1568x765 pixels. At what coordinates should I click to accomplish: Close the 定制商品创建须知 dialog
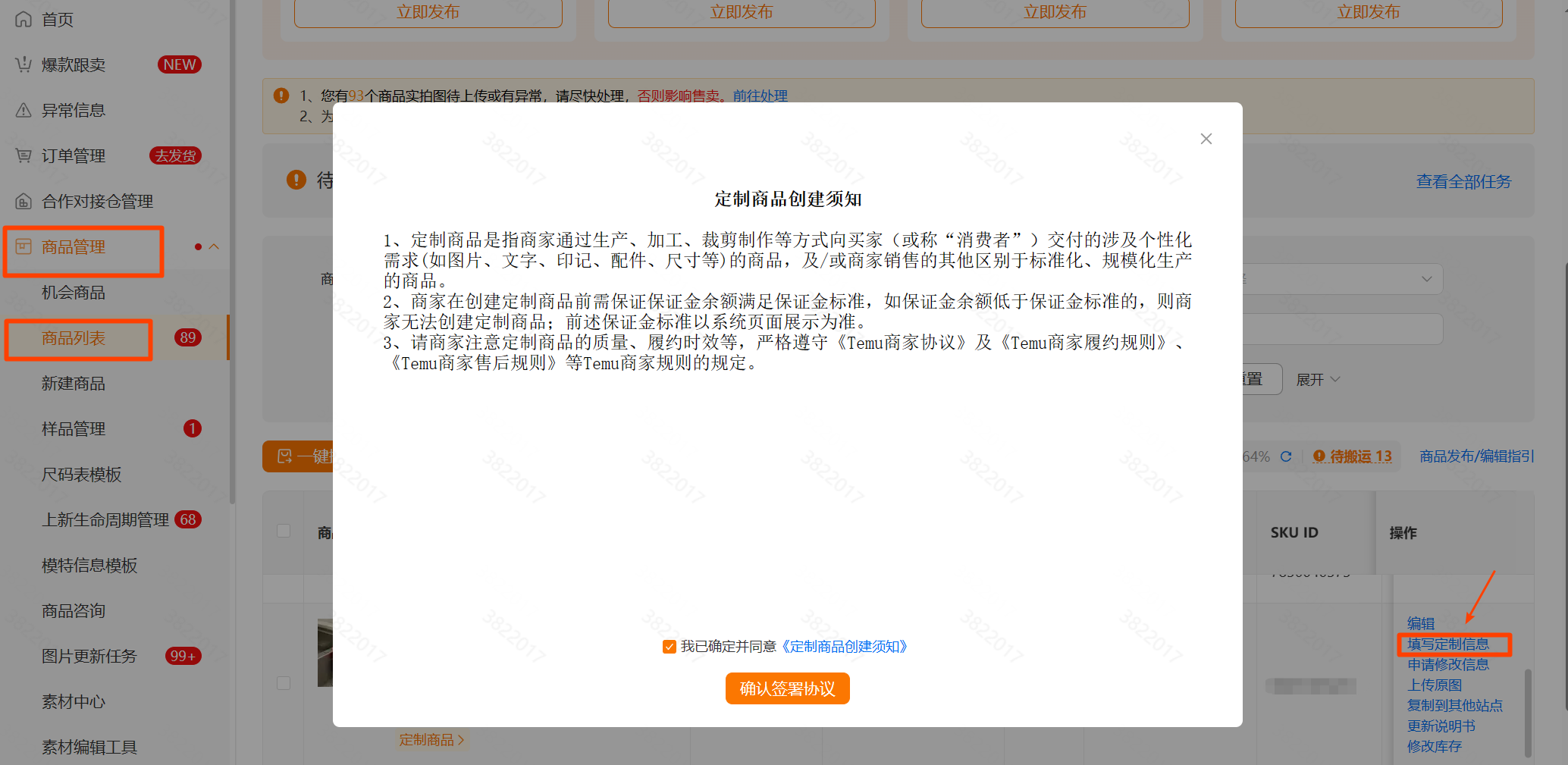tap(1206, 139)
